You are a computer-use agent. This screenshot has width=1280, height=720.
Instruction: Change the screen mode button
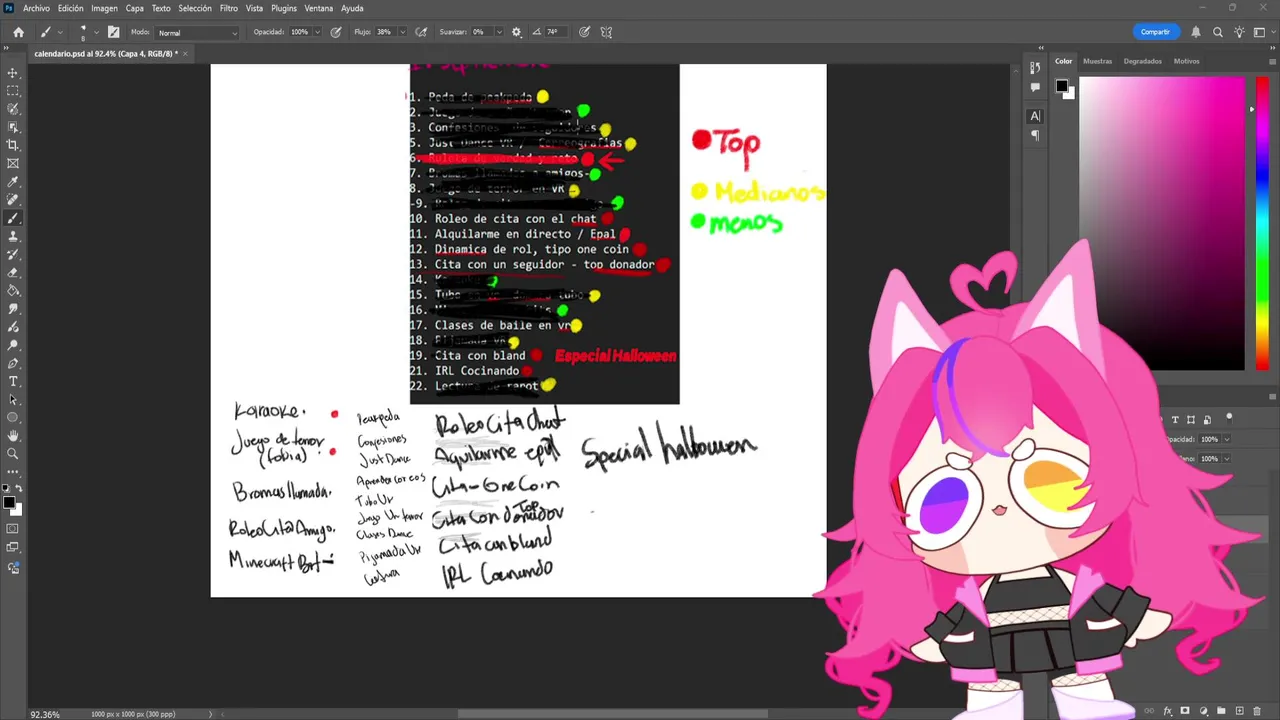pyautogui.click(x=13, y=547)
